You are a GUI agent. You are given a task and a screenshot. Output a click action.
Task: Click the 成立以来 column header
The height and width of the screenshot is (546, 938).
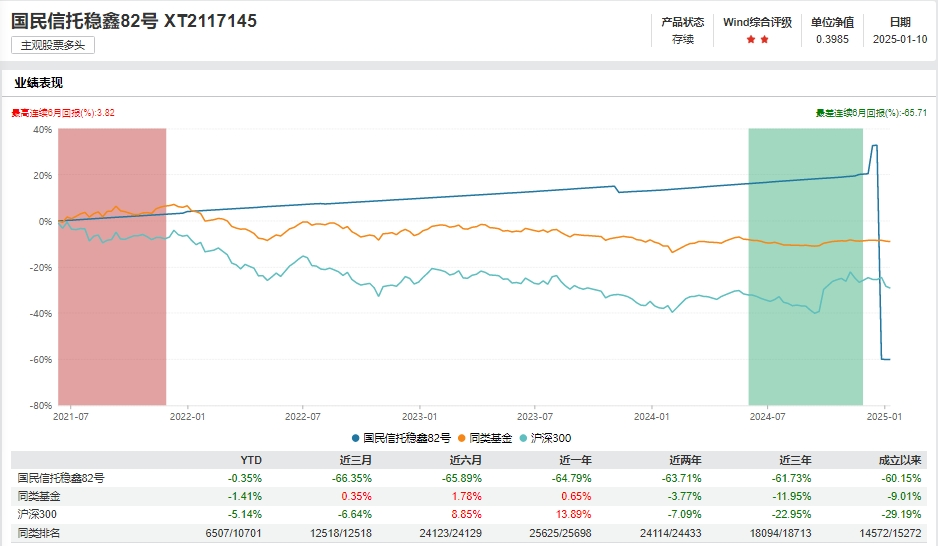click(x=900, y=460)
